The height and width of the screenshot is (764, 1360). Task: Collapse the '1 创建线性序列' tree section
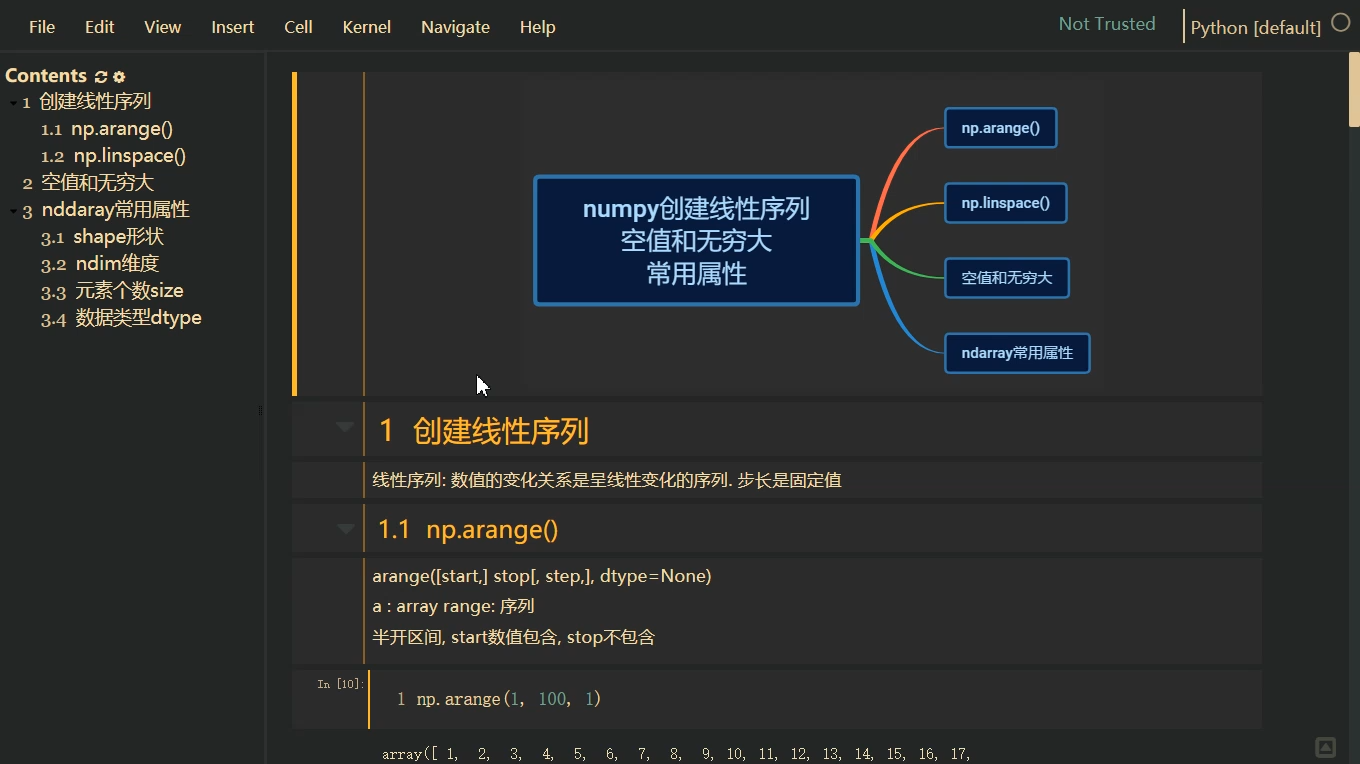(13, 103)
